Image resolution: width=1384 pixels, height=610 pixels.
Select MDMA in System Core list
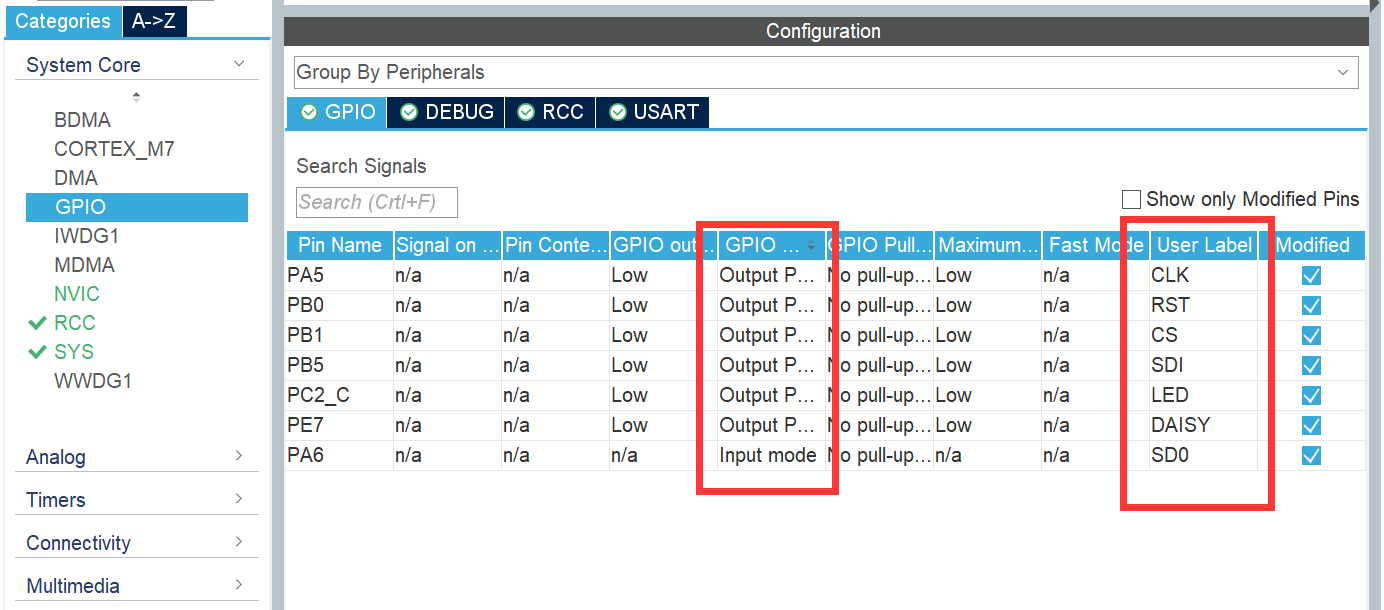coord(84,265)
